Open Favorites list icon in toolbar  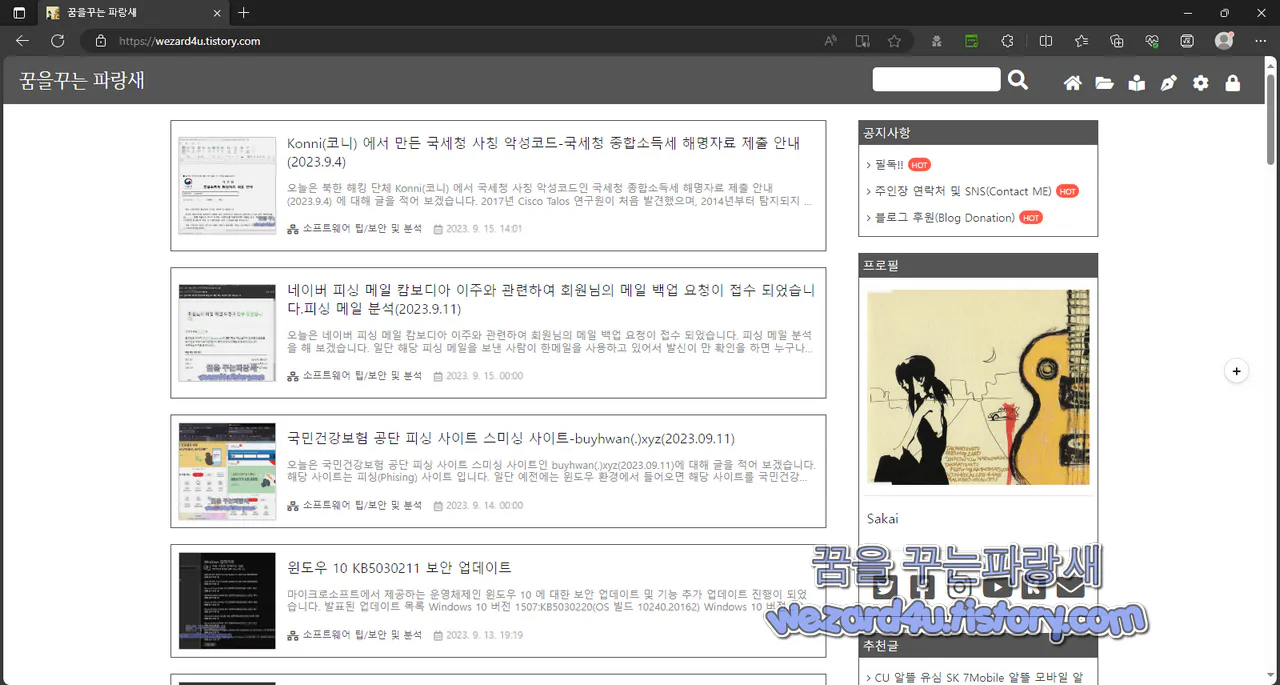click(1082, 41)
